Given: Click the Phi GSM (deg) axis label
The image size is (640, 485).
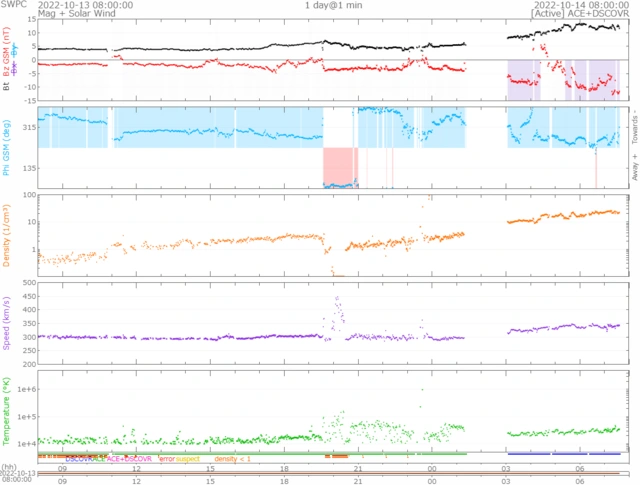Looking at the screenshot, I should (6, 148).
